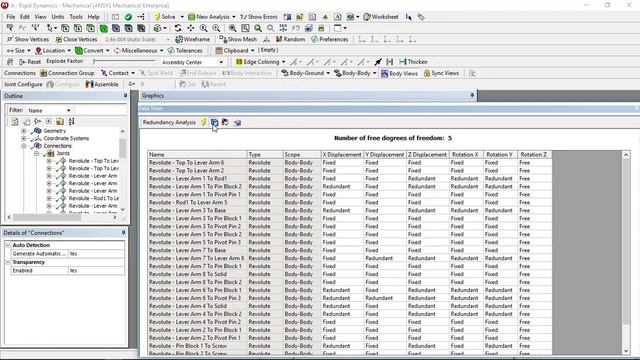Viewport: 640px width, 360px height.
Task: Expand the Geometry tree node
Action: pos(24,131)
